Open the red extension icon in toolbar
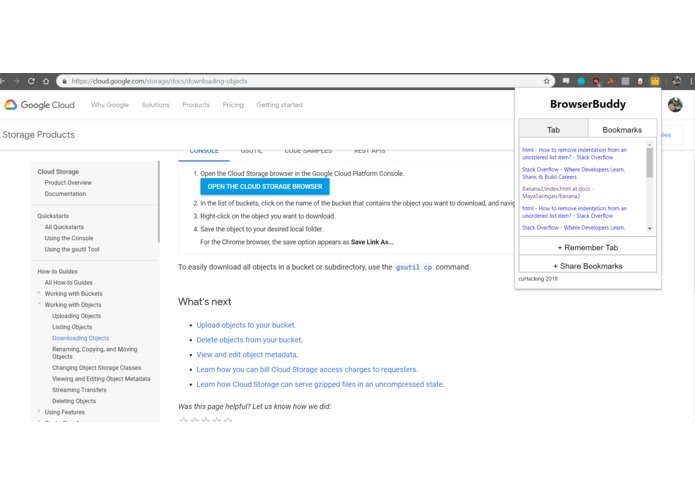The height and width of the screenshot is (494, 695). click(596, 81)
